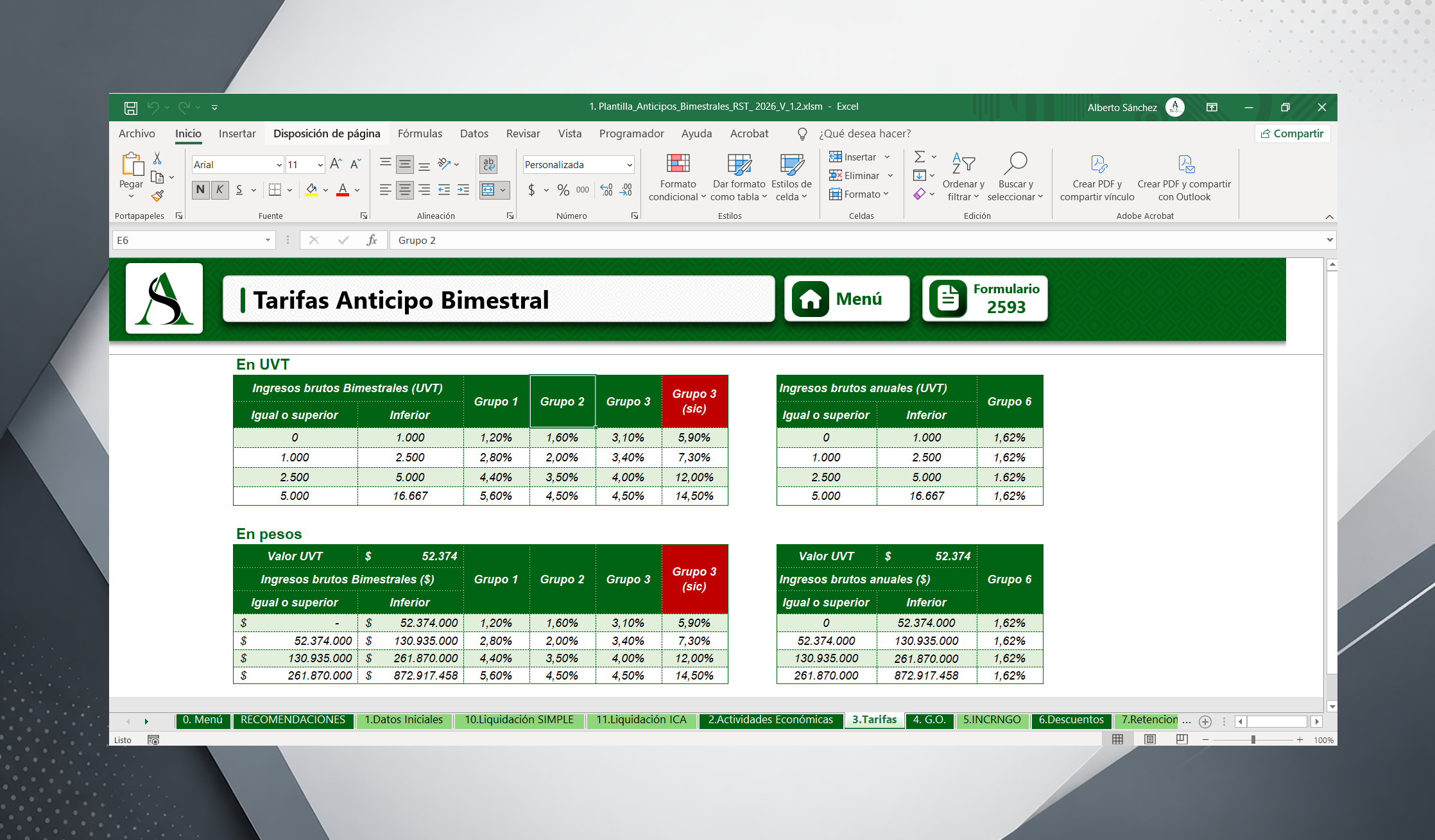The image size is (1435, 840).
Task: Expand the Name Box dropdown arrow
Action: (x=268, y=240)
